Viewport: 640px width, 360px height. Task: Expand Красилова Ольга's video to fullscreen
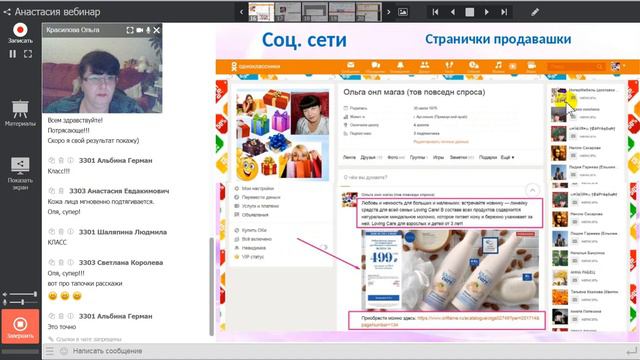point(130,30)
